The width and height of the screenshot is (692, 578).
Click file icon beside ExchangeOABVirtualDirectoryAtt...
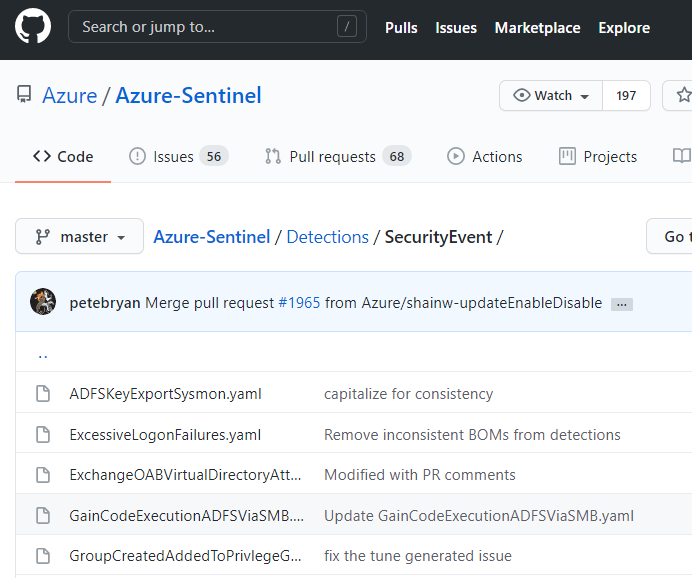(43, 475)
